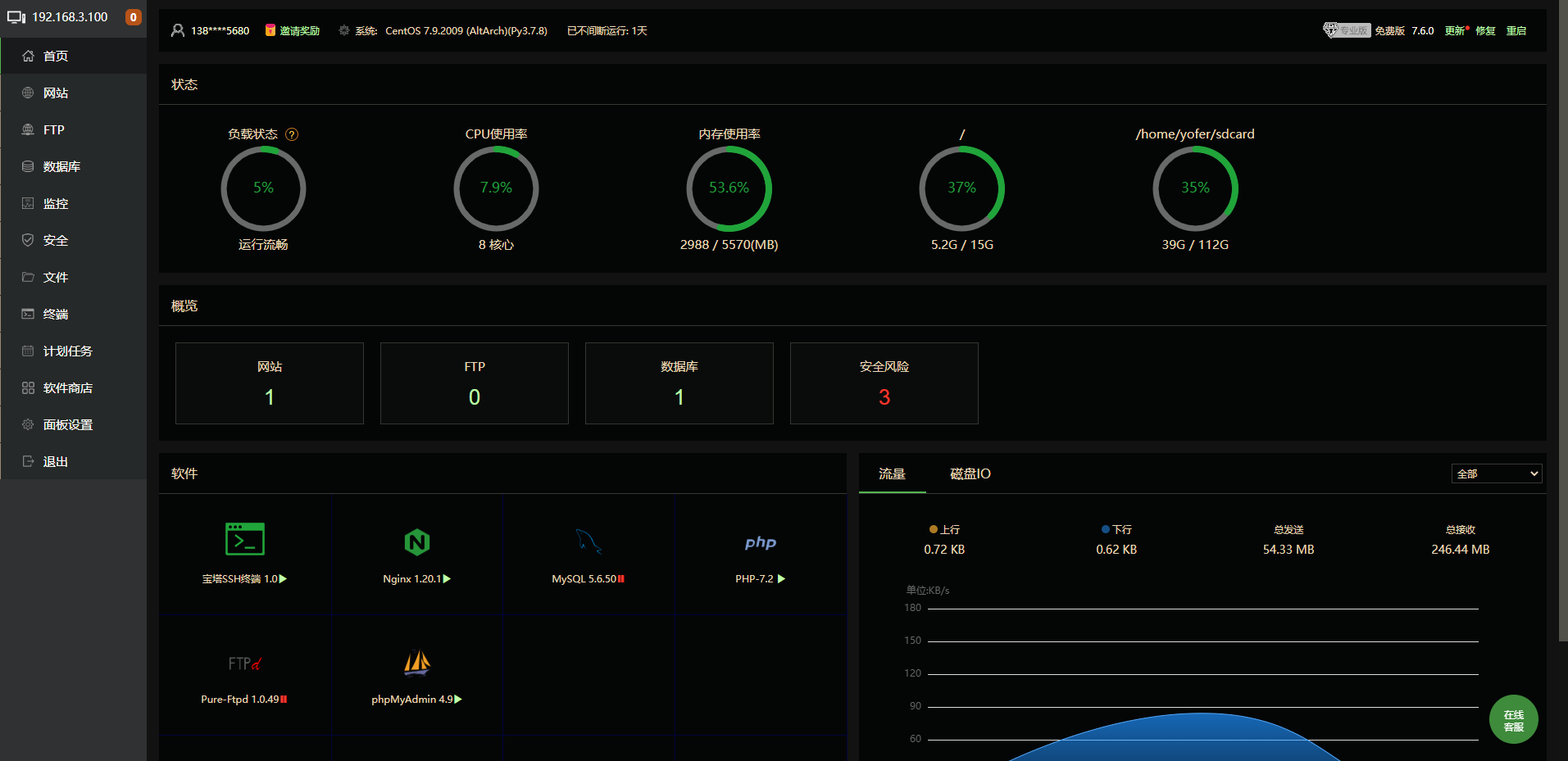Toggle the 下行 blue legend marker

click(x=1106, y=529)
